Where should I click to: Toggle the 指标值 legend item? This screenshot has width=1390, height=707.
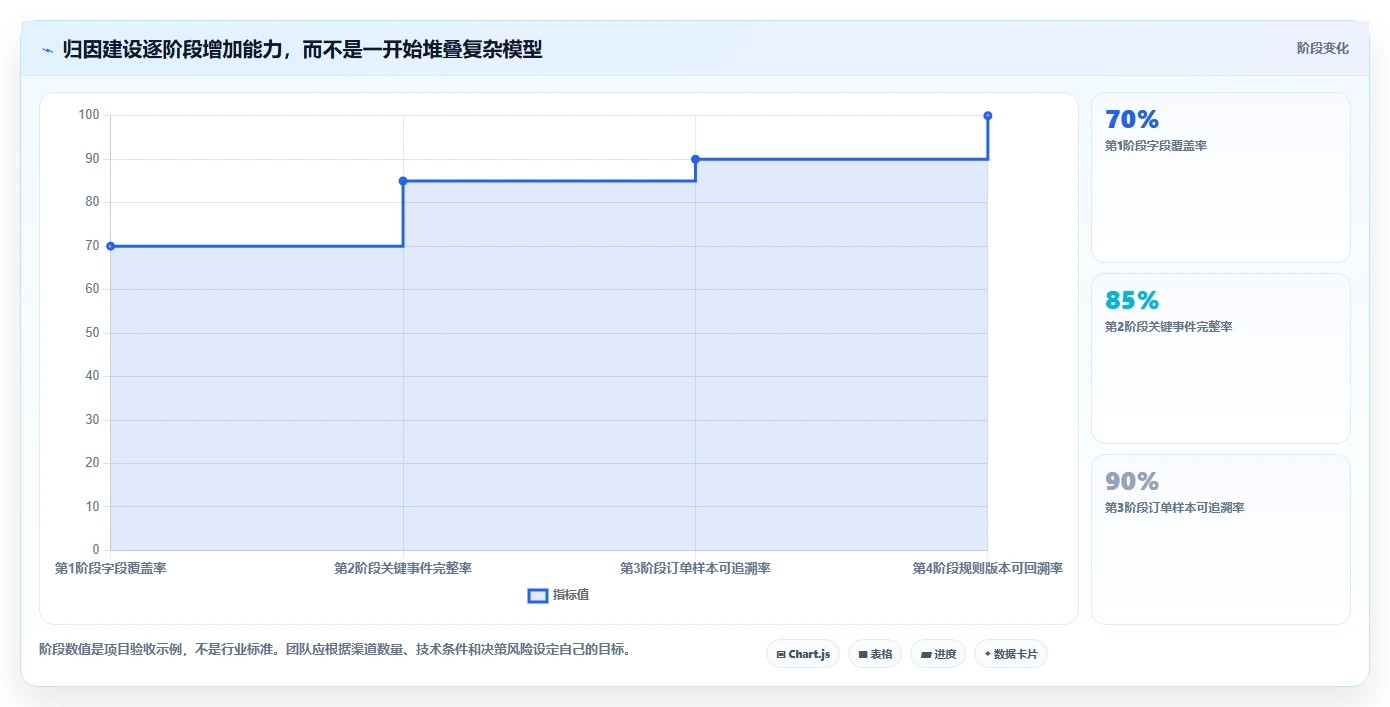coord(559,595)
